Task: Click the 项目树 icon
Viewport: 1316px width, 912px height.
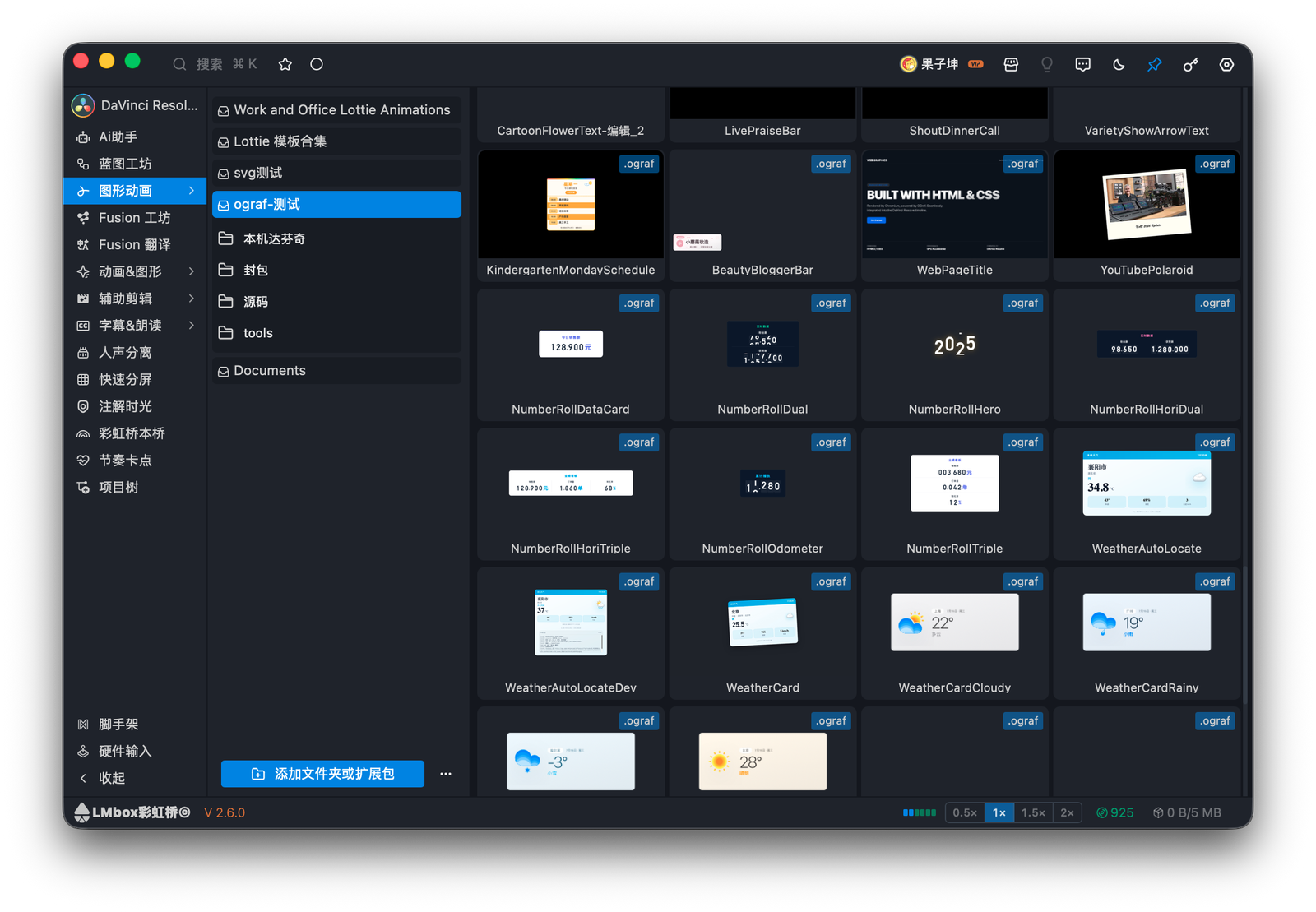Action: point(83,488)
